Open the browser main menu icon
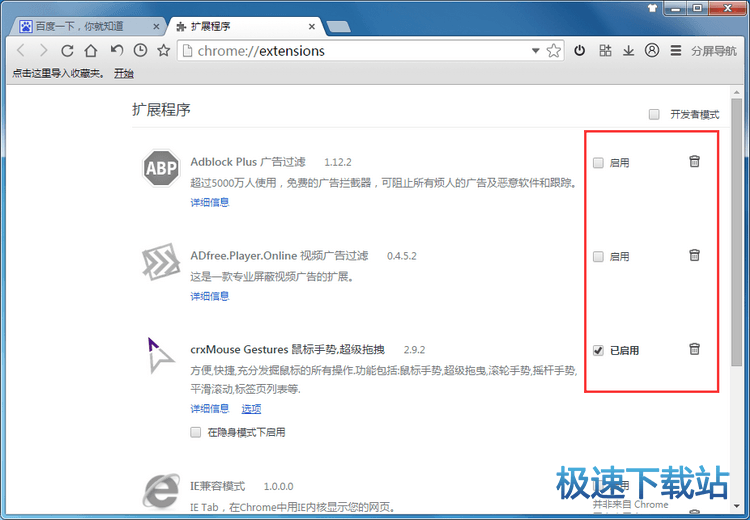The image size is (750, 520). (x=675, y=50)
